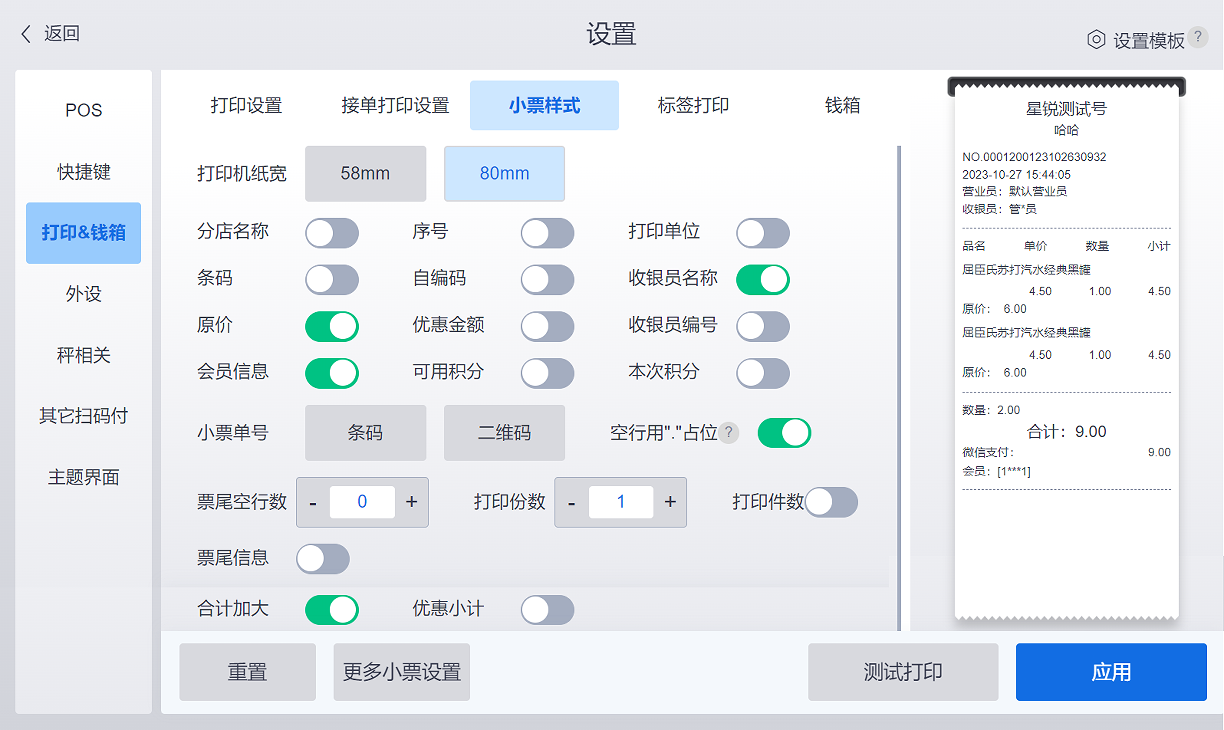Click the receipt preview image

pos(1066,350)
